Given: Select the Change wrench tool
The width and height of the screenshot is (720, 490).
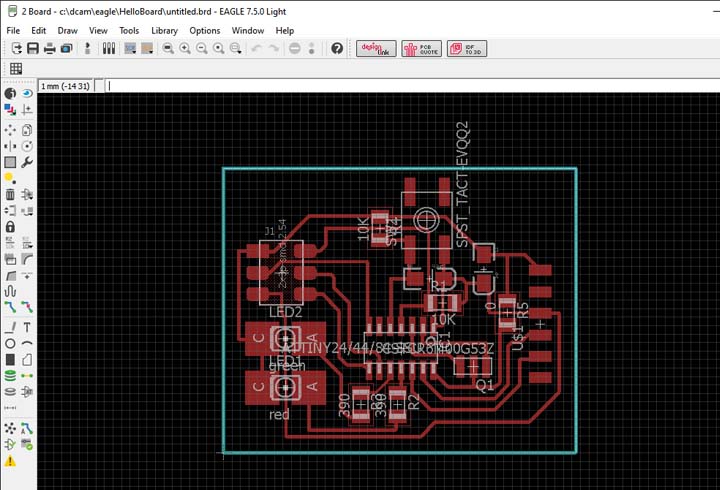Looking at the screenshot, I should click(x=27, y=162).
